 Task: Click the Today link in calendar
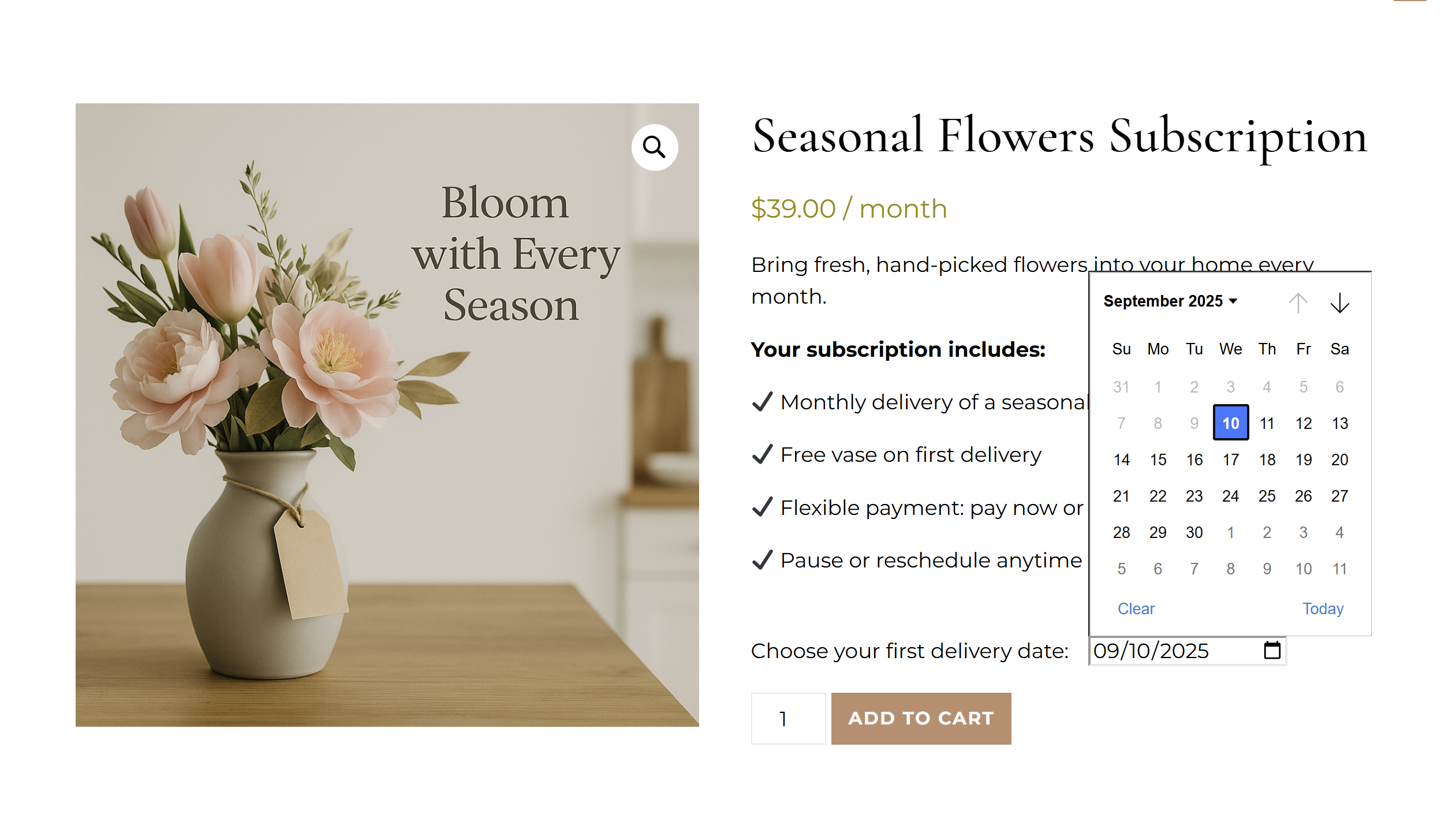tap(1323, 608)
